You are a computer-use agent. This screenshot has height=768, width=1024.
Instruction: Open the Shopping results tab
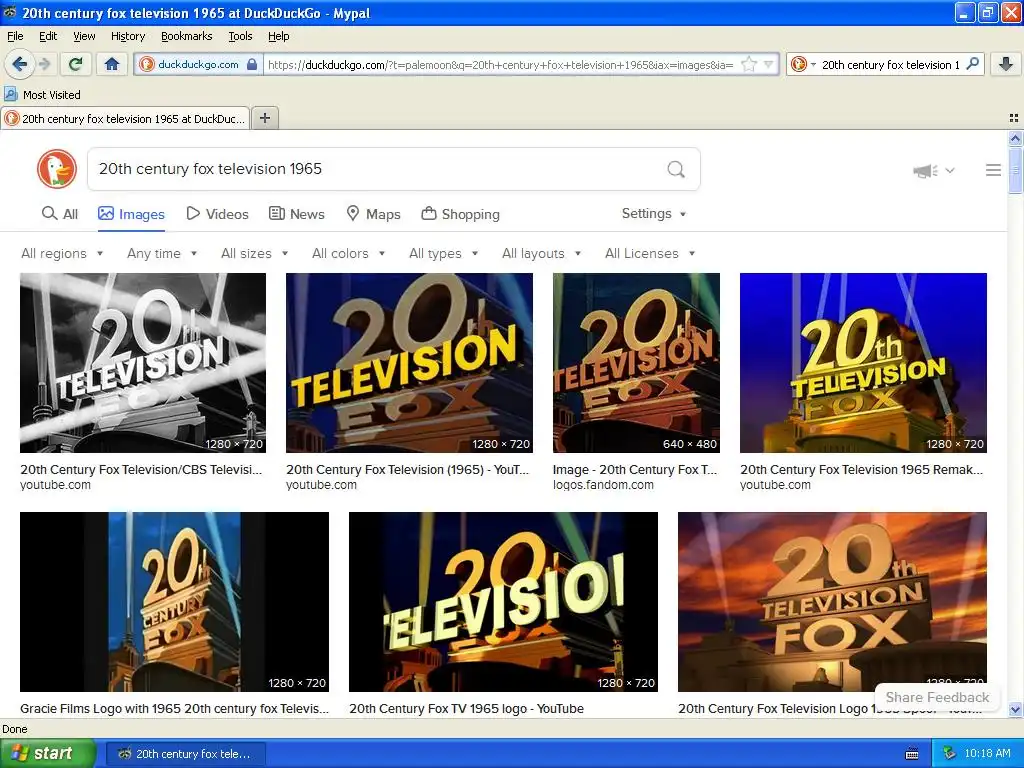[460, 214]
